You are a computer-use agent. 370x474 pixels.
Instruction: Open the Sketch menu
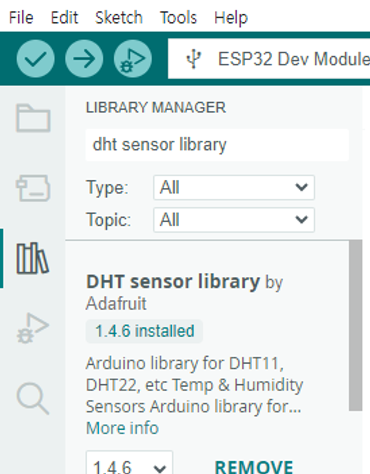[119, 17]
